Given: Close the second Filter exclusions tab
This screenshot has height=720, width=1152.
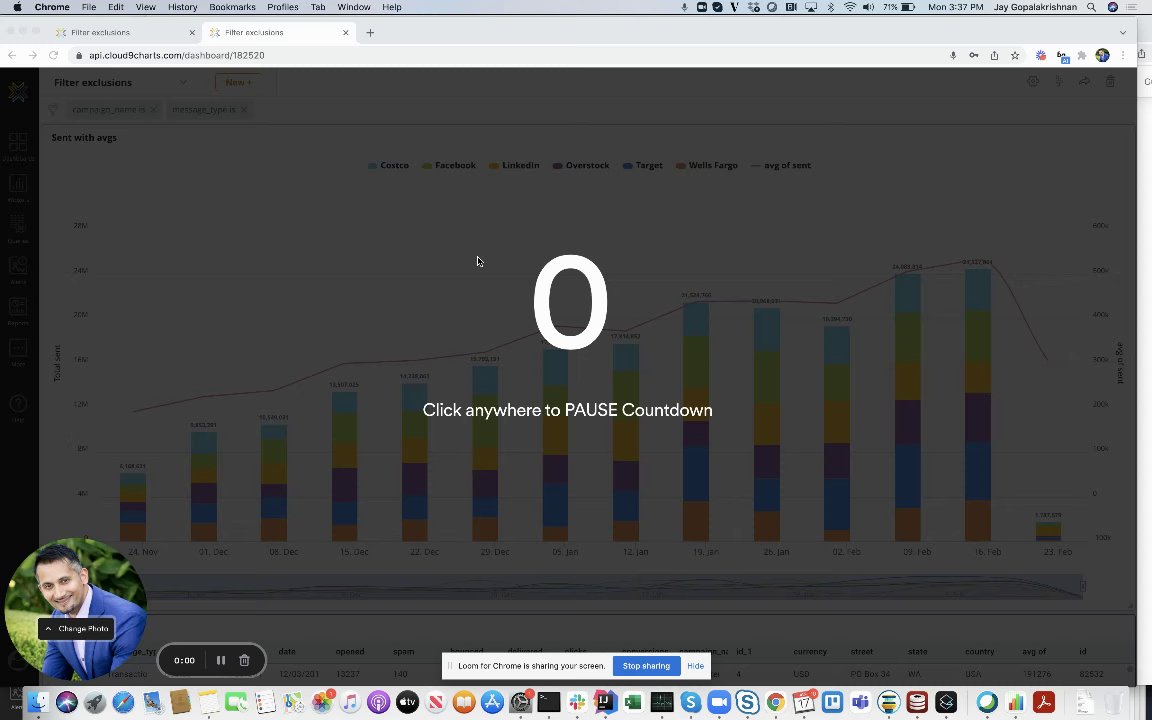Looking at the screenshot, I should coord(345,32).
